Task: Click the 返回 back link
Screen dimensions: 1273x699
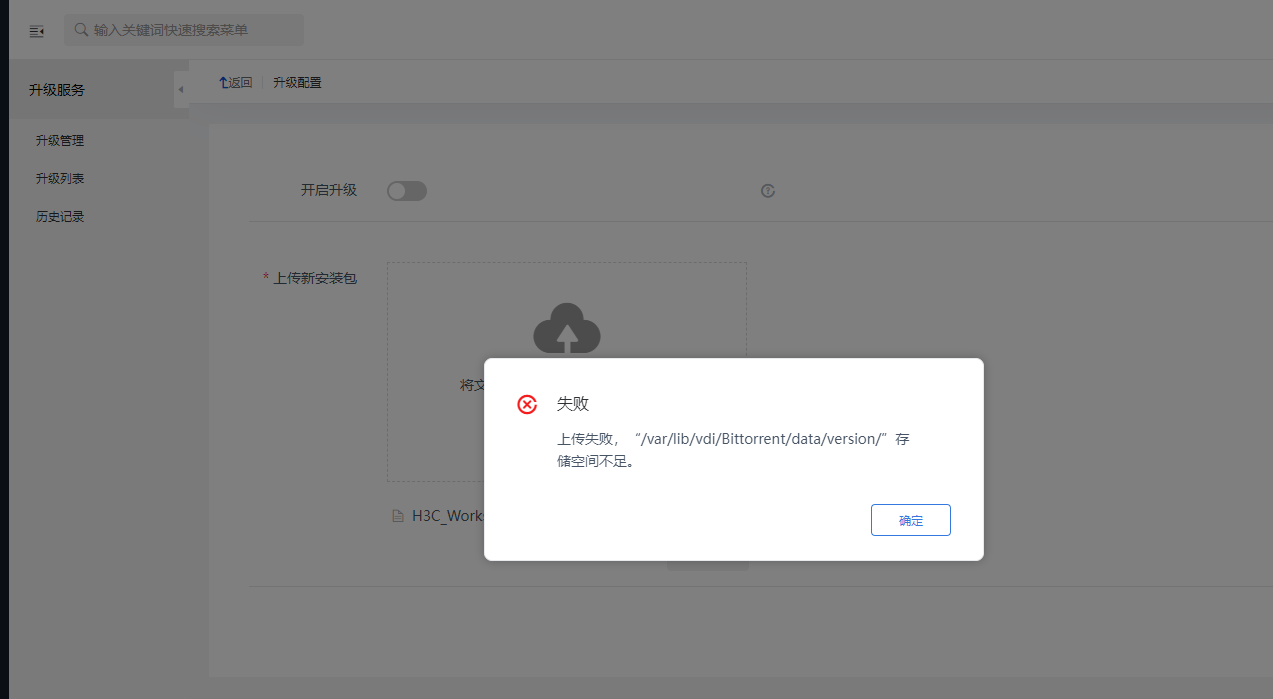Action: coord(236,82)
